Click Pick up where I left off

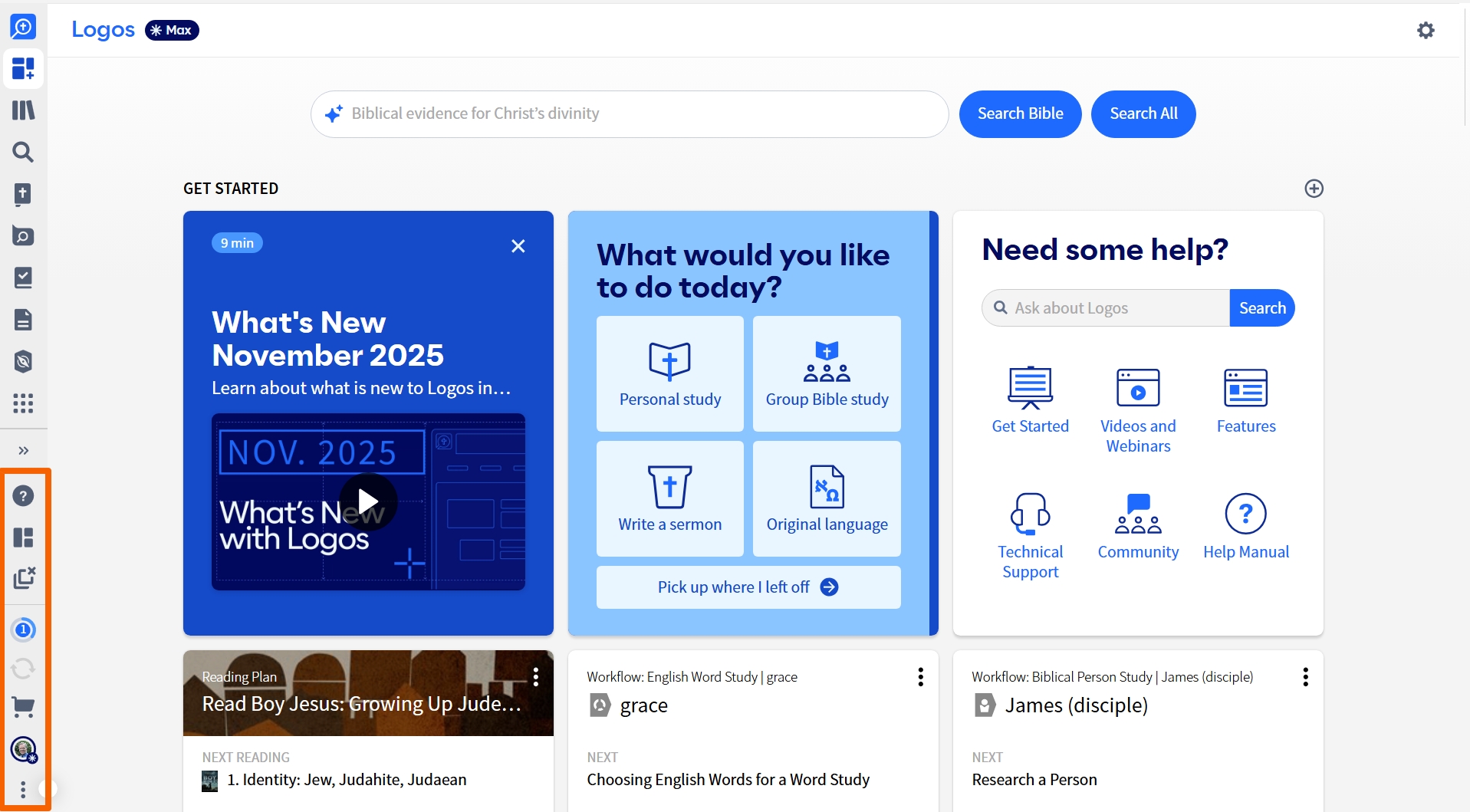(748, 587)
